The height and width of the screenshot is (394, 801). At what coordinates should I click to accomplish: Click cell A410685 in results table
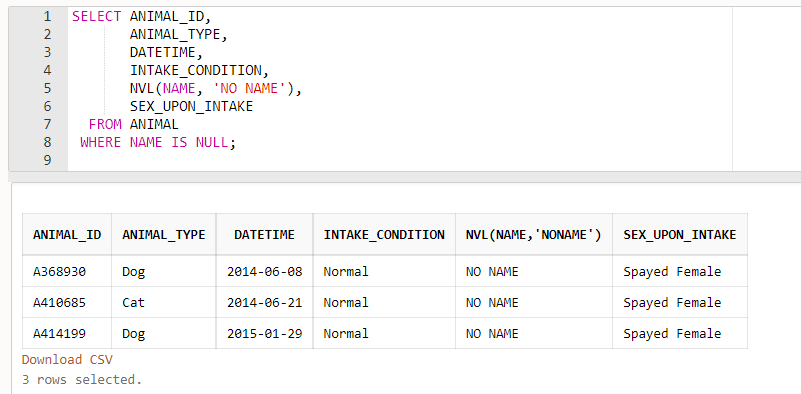(x=67, y=303)
